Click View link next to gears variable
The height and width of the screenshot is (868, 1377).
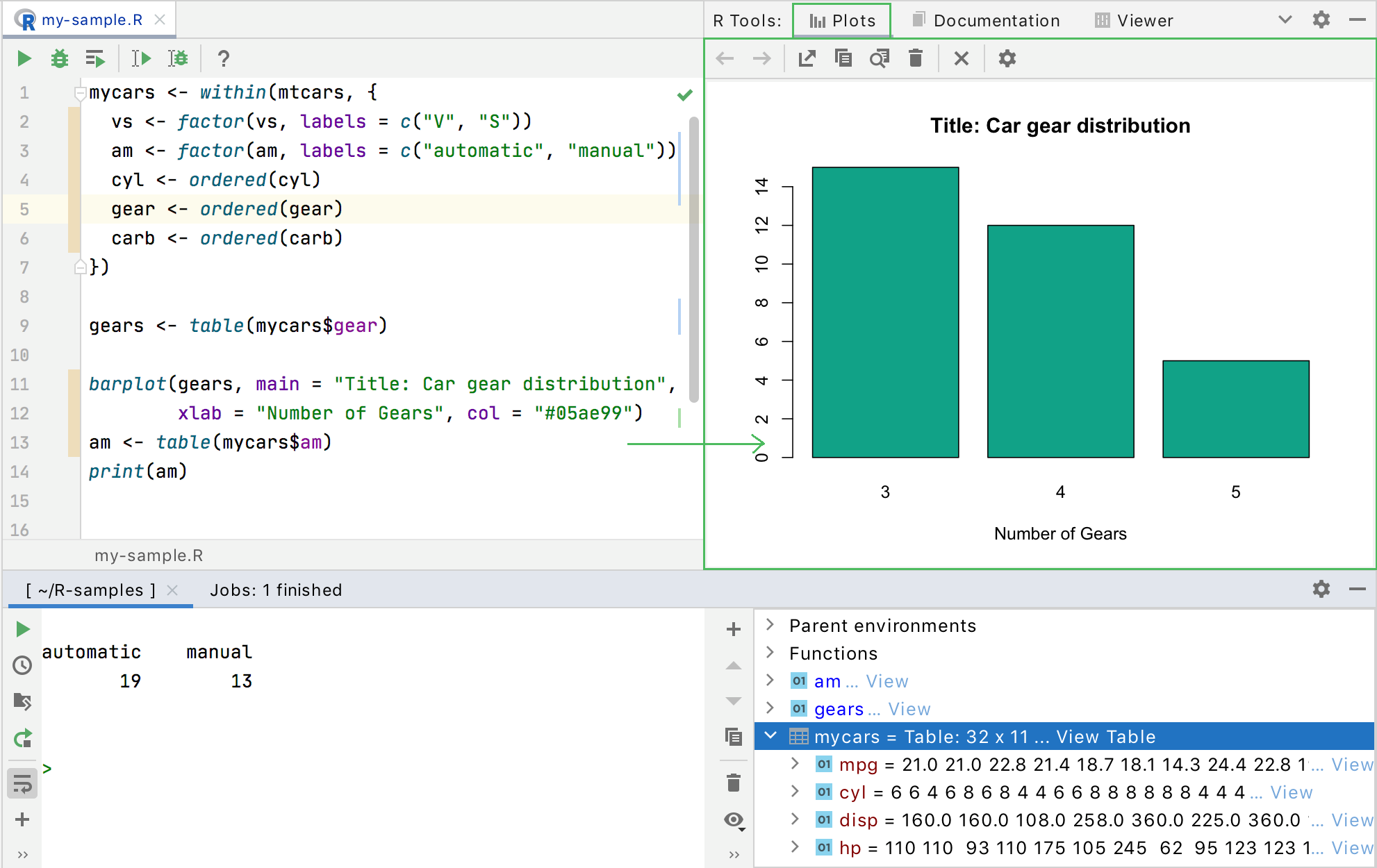pos(909,709)
